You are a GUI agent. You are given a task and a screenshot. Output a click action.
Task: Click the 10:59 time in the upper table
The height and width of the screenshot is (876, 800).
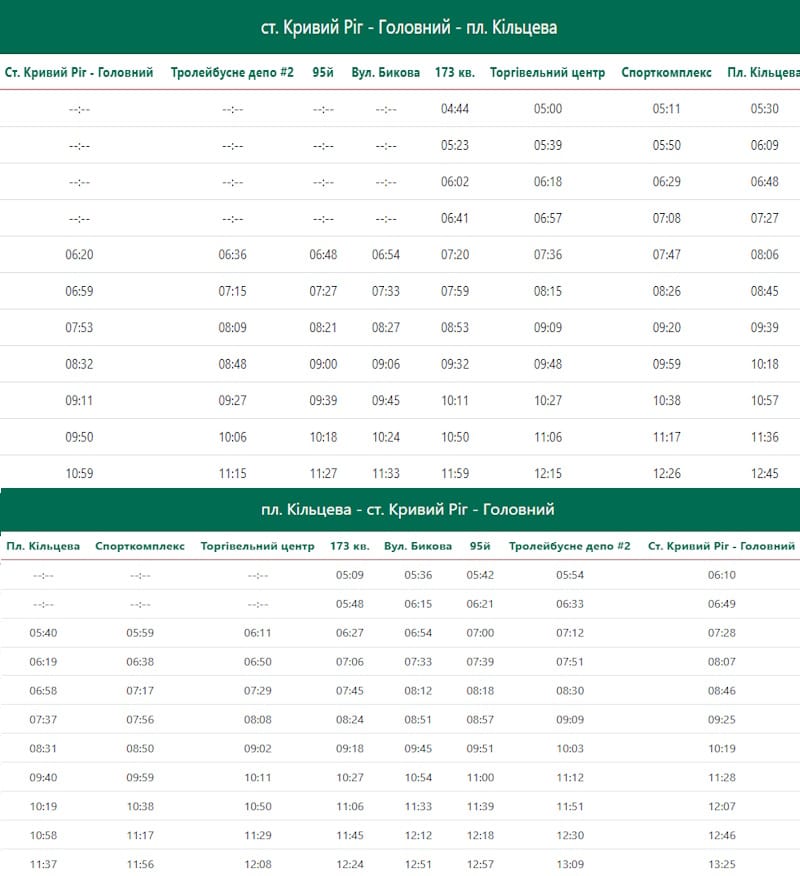(x=79, y=474)
